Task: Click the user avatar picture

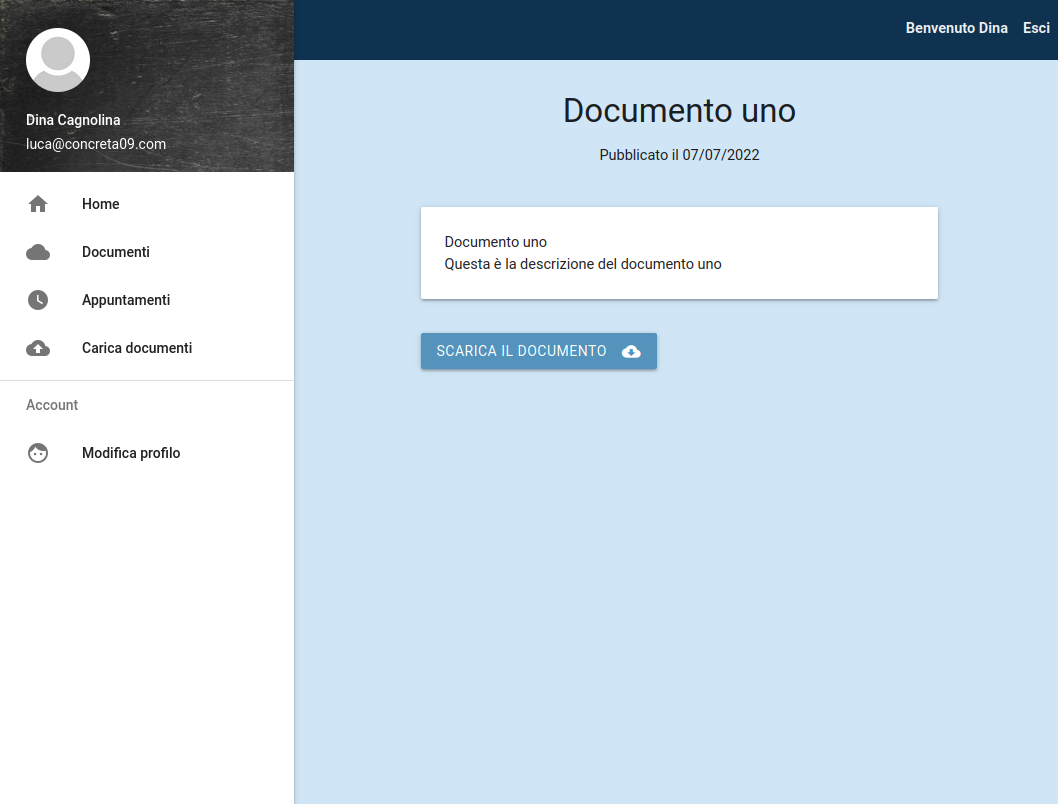Action: (58, 60)
